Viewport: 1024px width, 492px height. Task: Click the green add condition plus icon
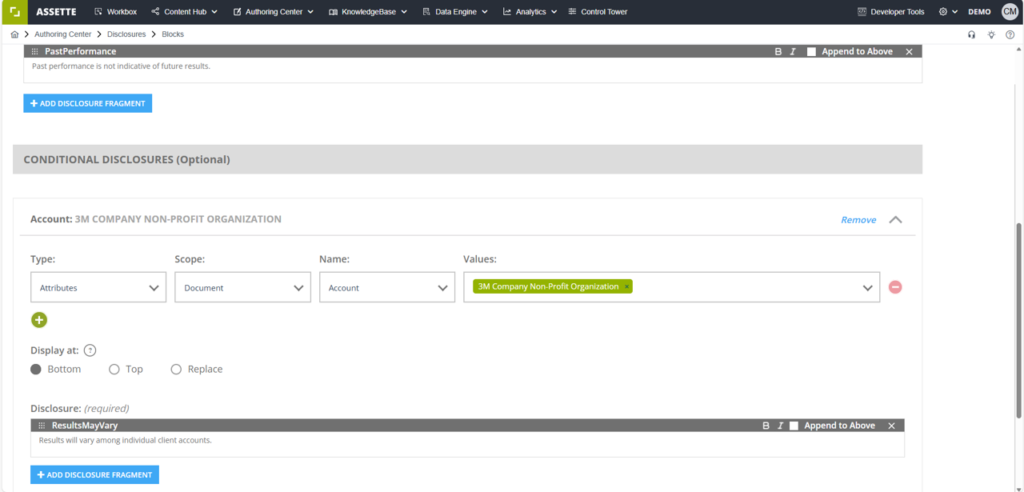pyautogui.click(x=39, y=320)
